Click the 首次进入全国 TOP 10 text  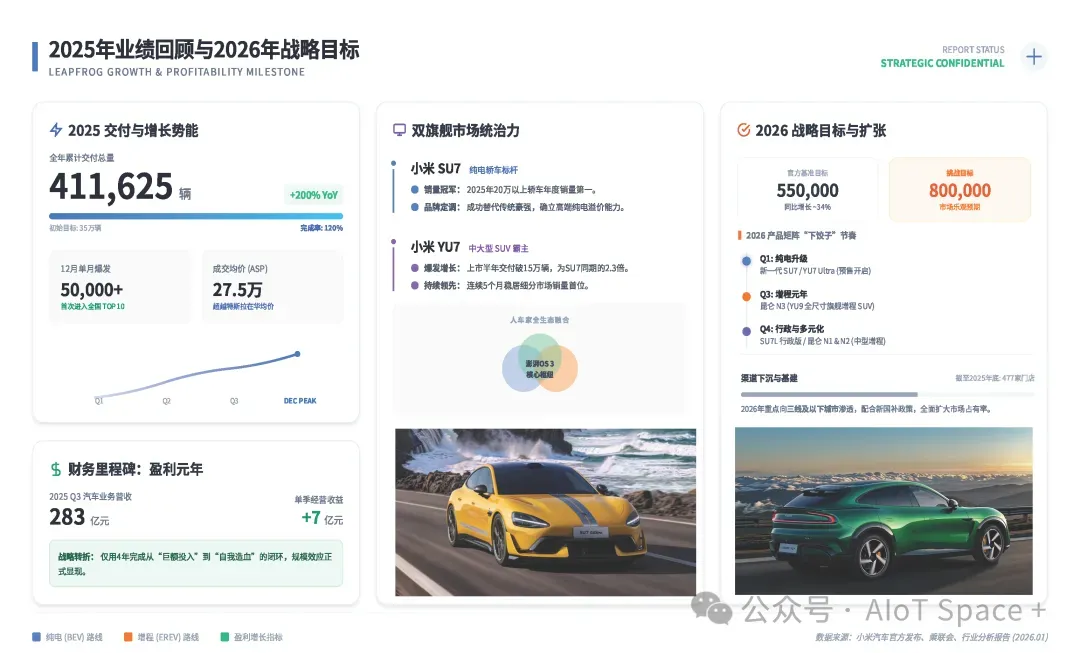92,307
